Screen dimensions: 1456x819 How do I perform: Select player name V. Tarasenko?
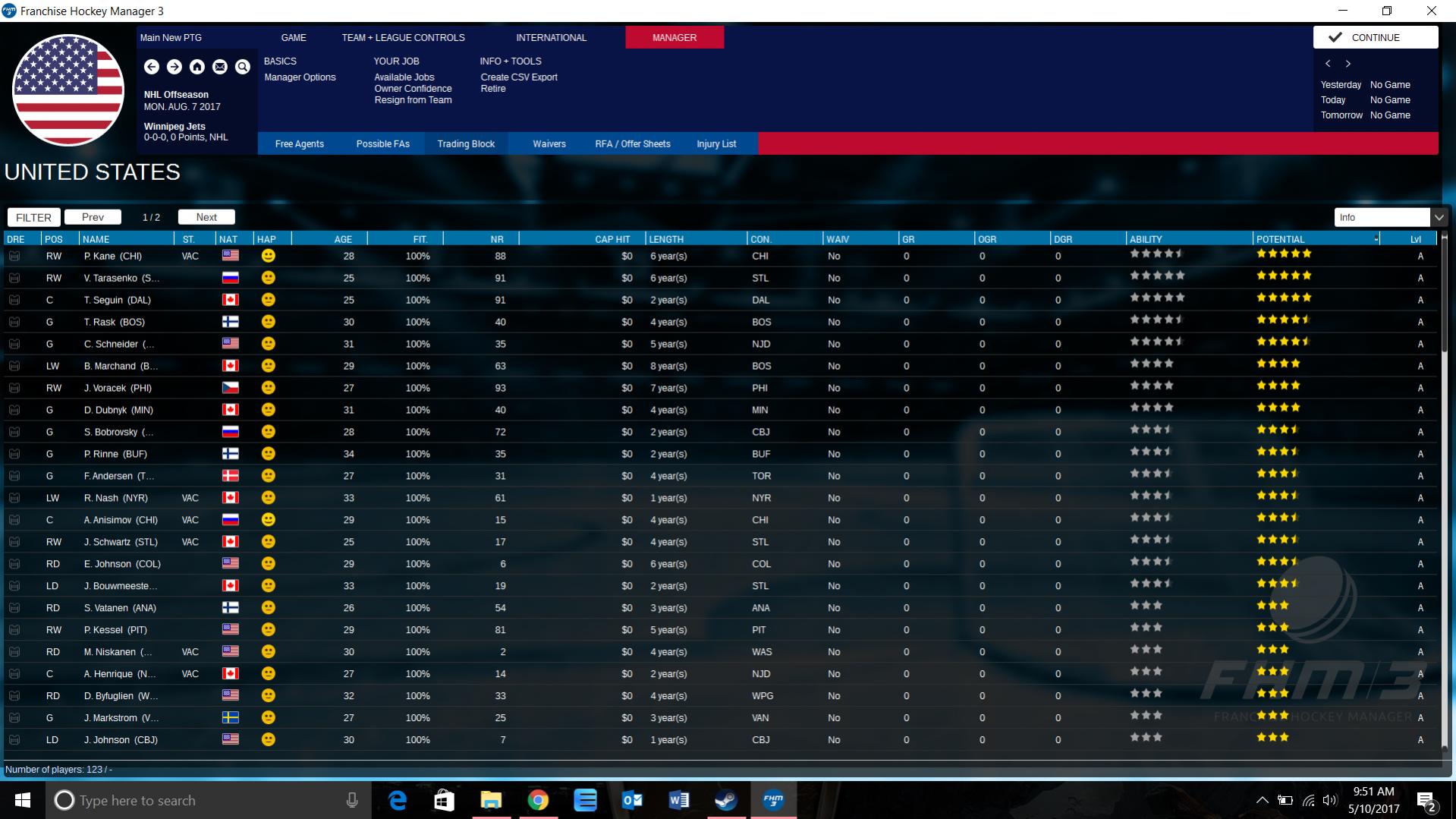[121, 279]
